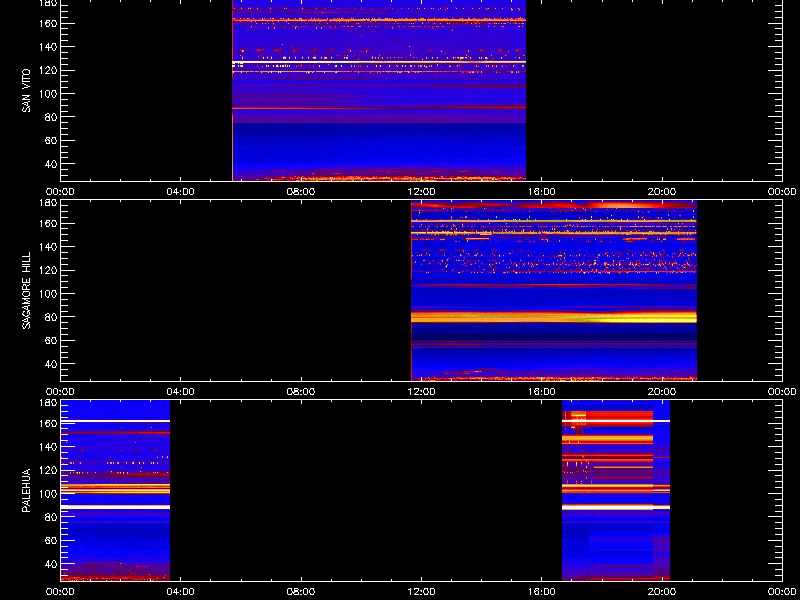Click the 40 frequency label on San Vito axis
Screen dimensions: 800x600
[x=51, y=164]
